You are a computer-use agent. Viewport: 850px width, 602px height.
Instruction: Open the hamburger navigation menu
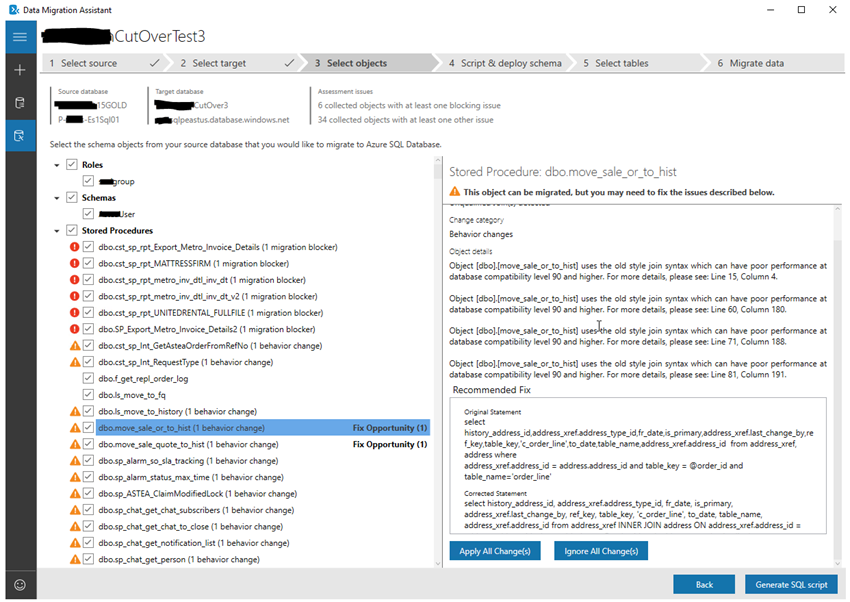click(x=19, y=36)
